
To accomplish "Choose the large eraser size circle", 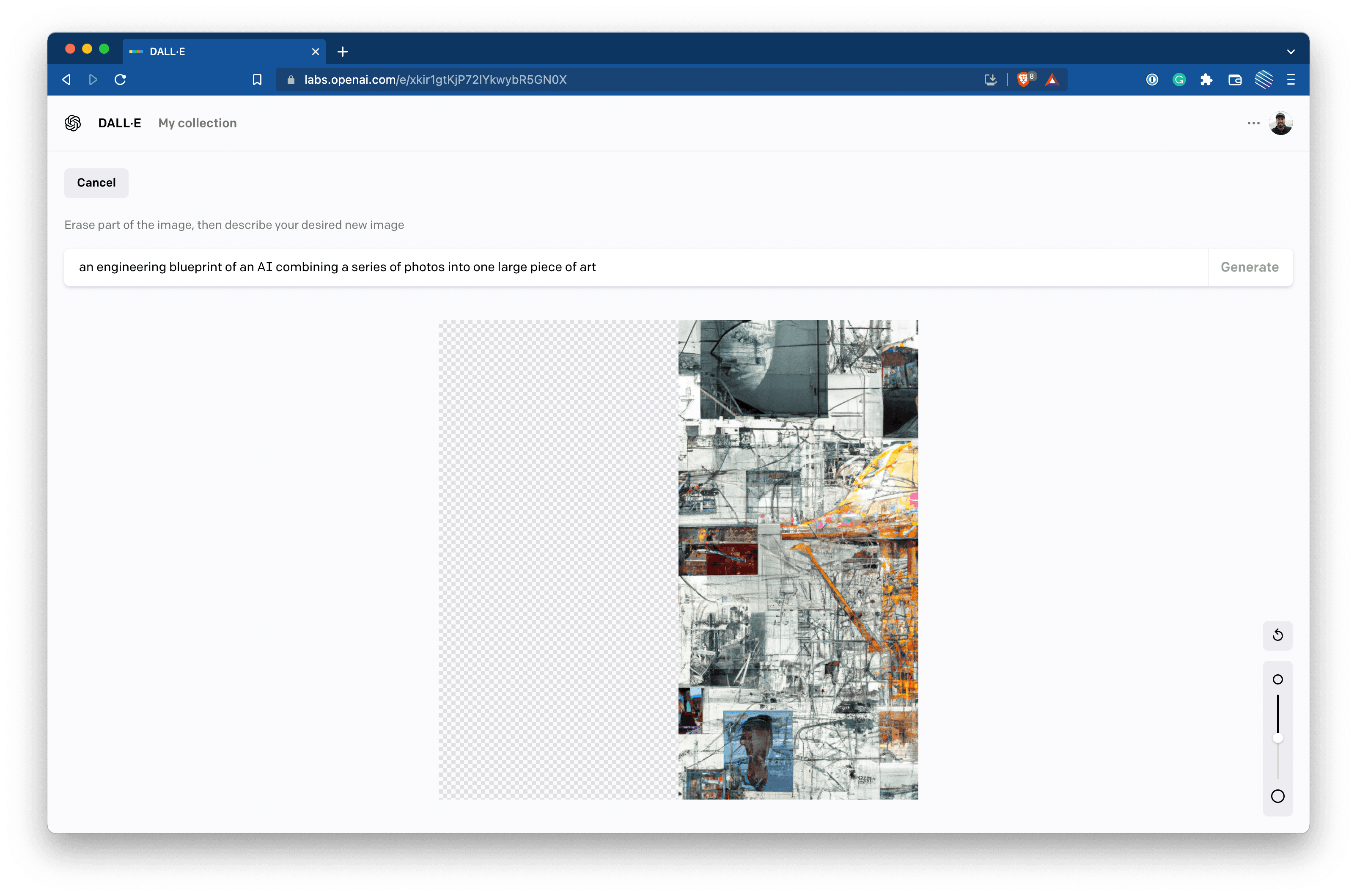I will point(1277,796).
